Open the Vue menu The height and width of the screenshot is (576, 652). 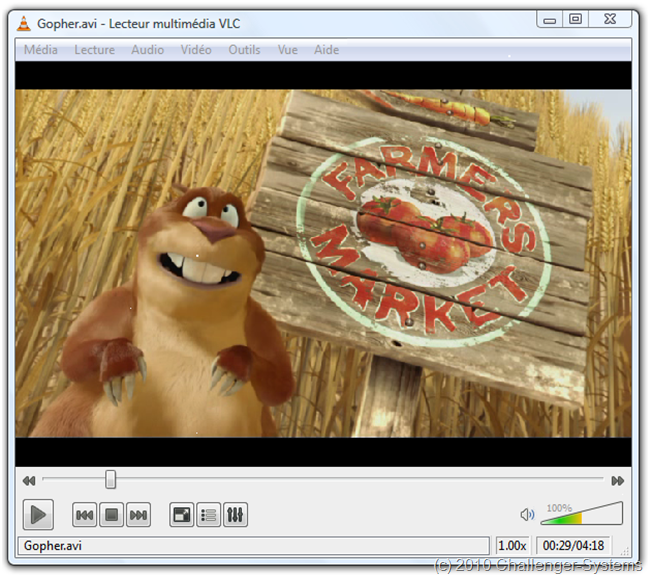(x=288, y=50)
